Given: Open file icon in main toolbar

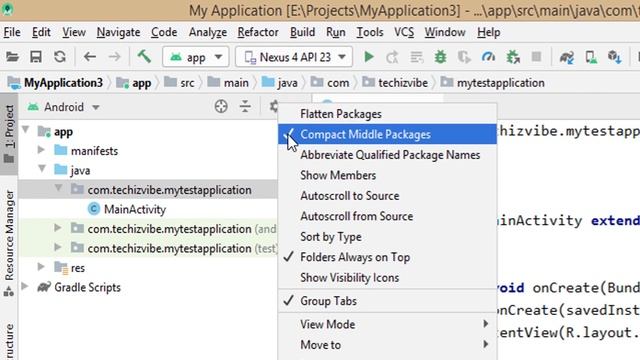Looking at the screenshot, I should point(12,57).
